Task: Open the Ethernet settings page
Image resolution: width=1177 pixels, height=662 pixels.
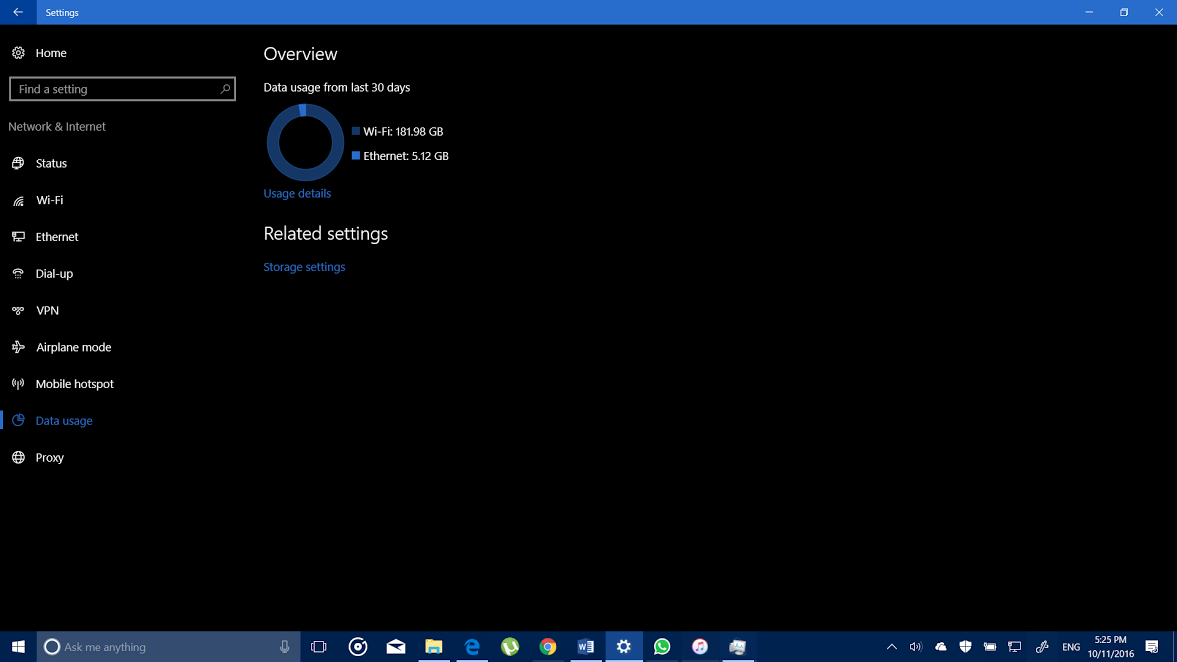Action: coord(57,237)
